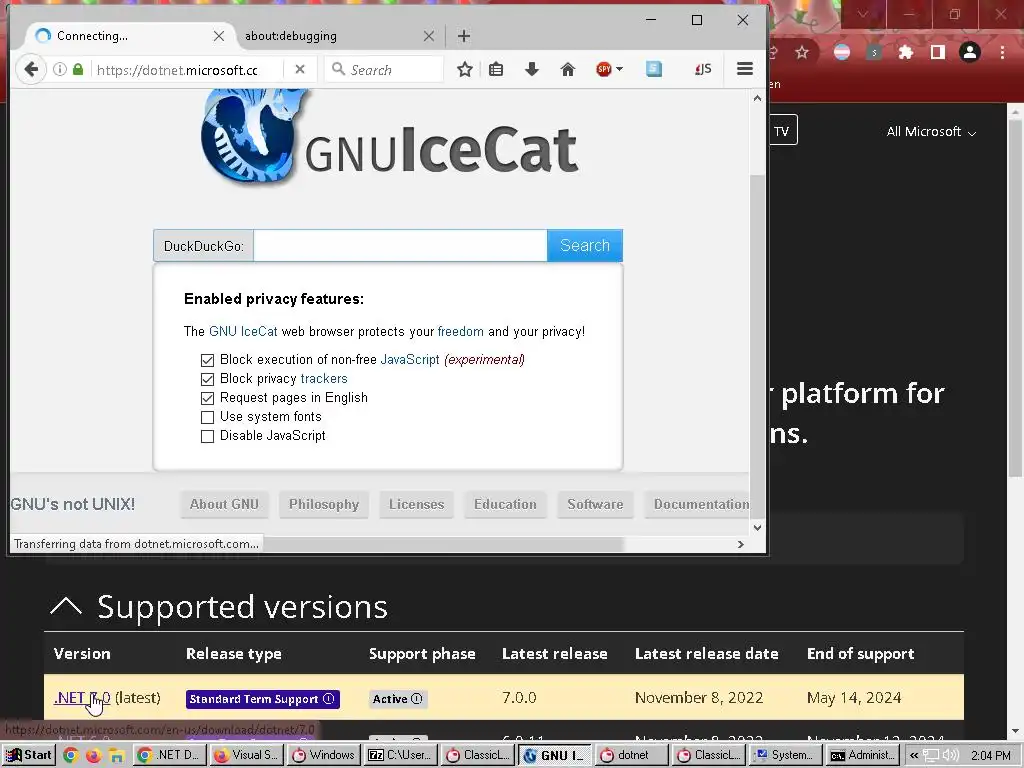1024x768 pixels.
Task: Open the LibreJS extension icon
Action: tap(703, 69)
